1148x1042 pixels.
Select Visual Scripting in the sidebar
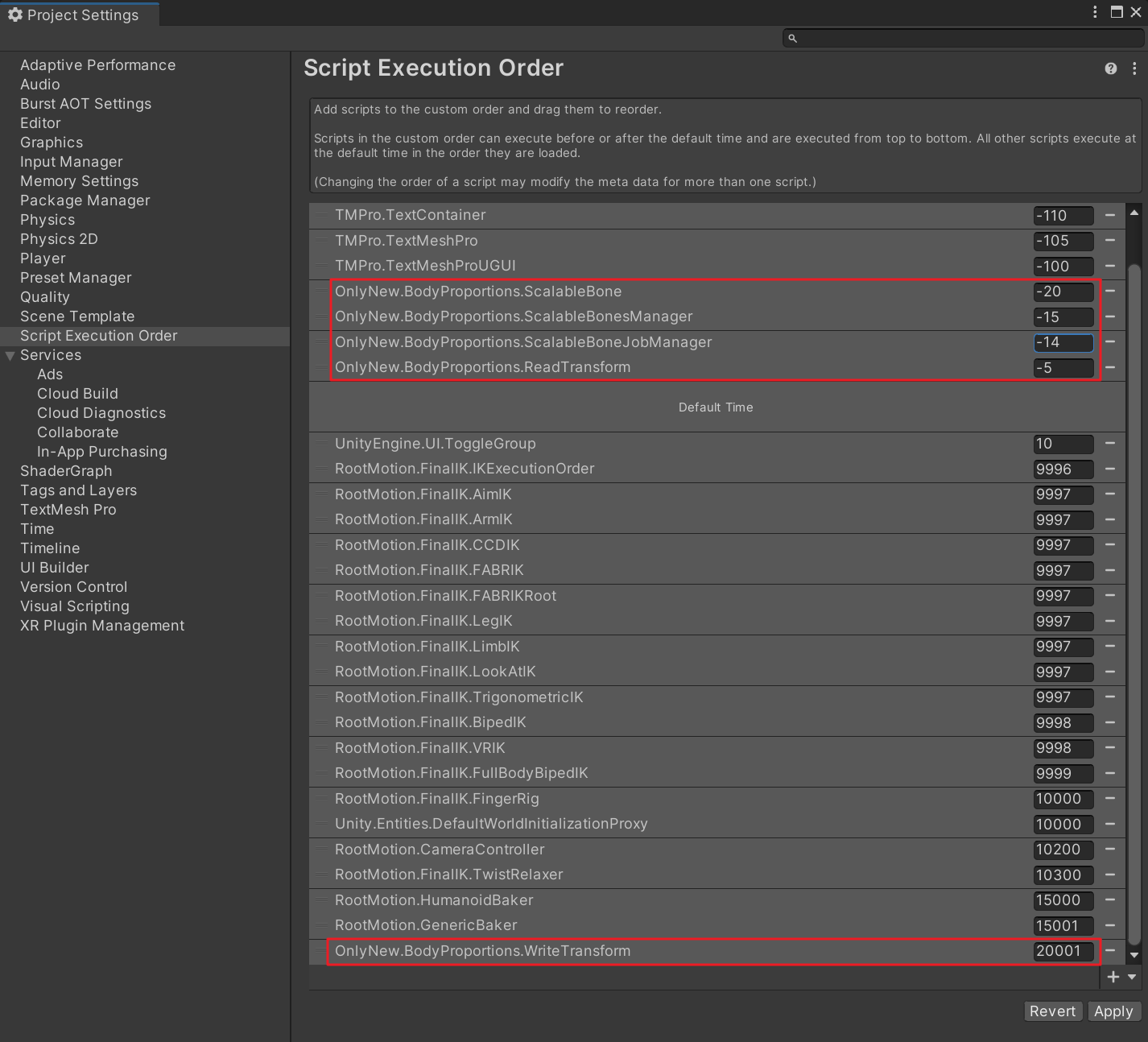[x=74, y=606]
